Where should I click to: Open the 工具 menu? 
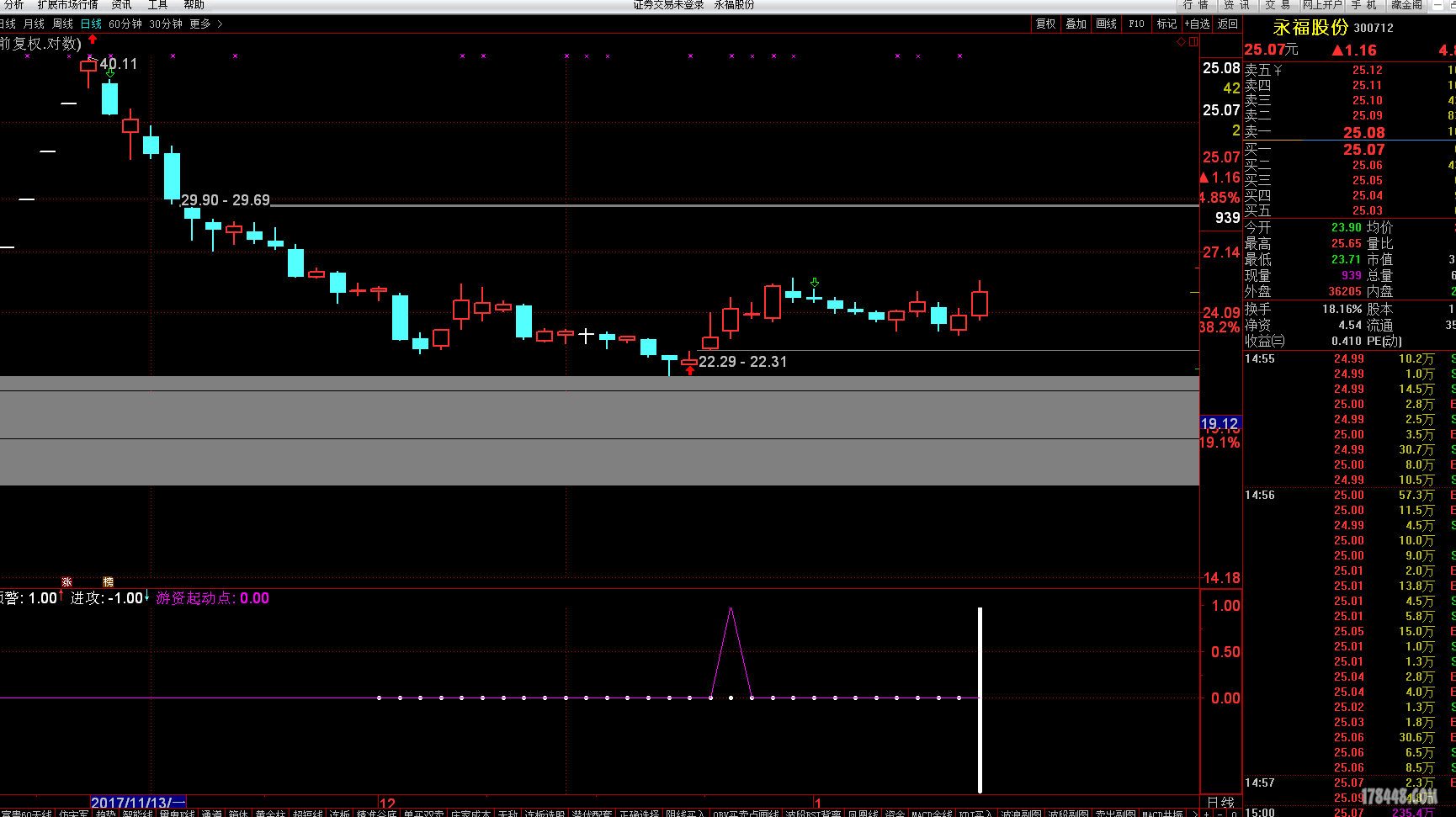click(157, 5)
